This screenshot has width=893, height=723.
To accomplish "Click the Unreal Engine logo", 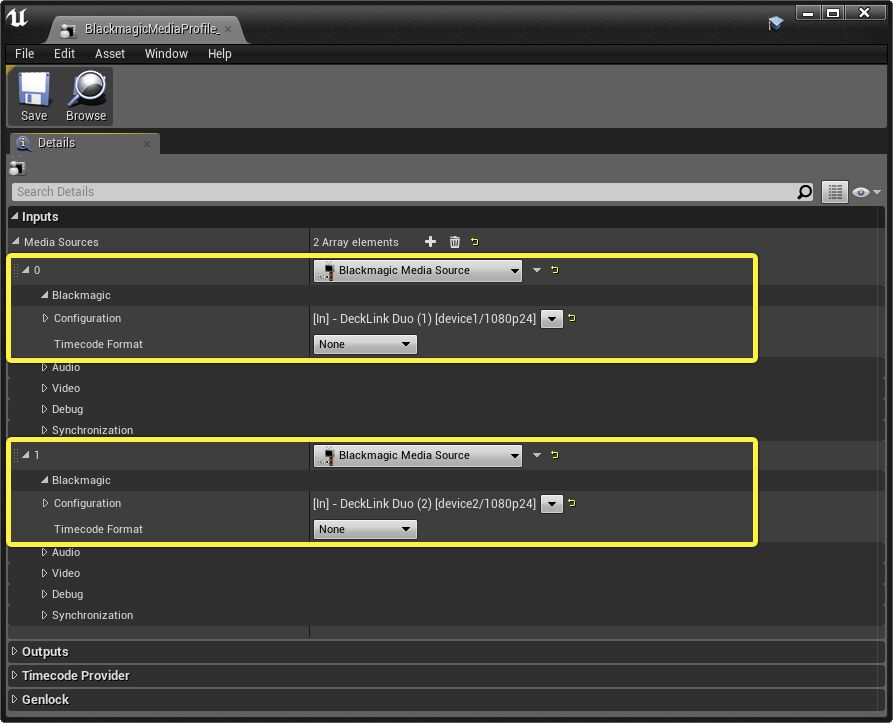I will (16, 16).
